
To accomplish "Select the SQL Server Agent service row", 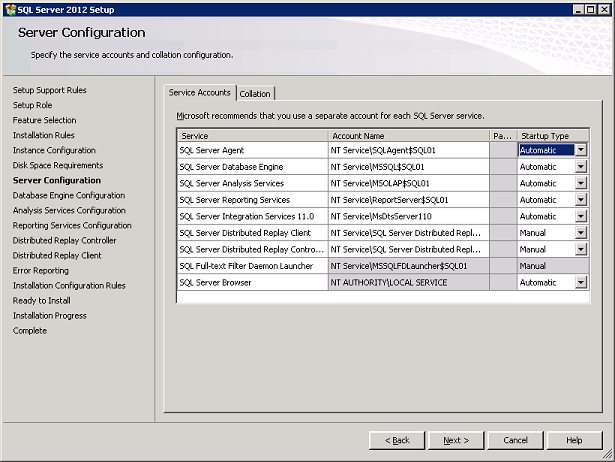I will (x=253, y=150).
